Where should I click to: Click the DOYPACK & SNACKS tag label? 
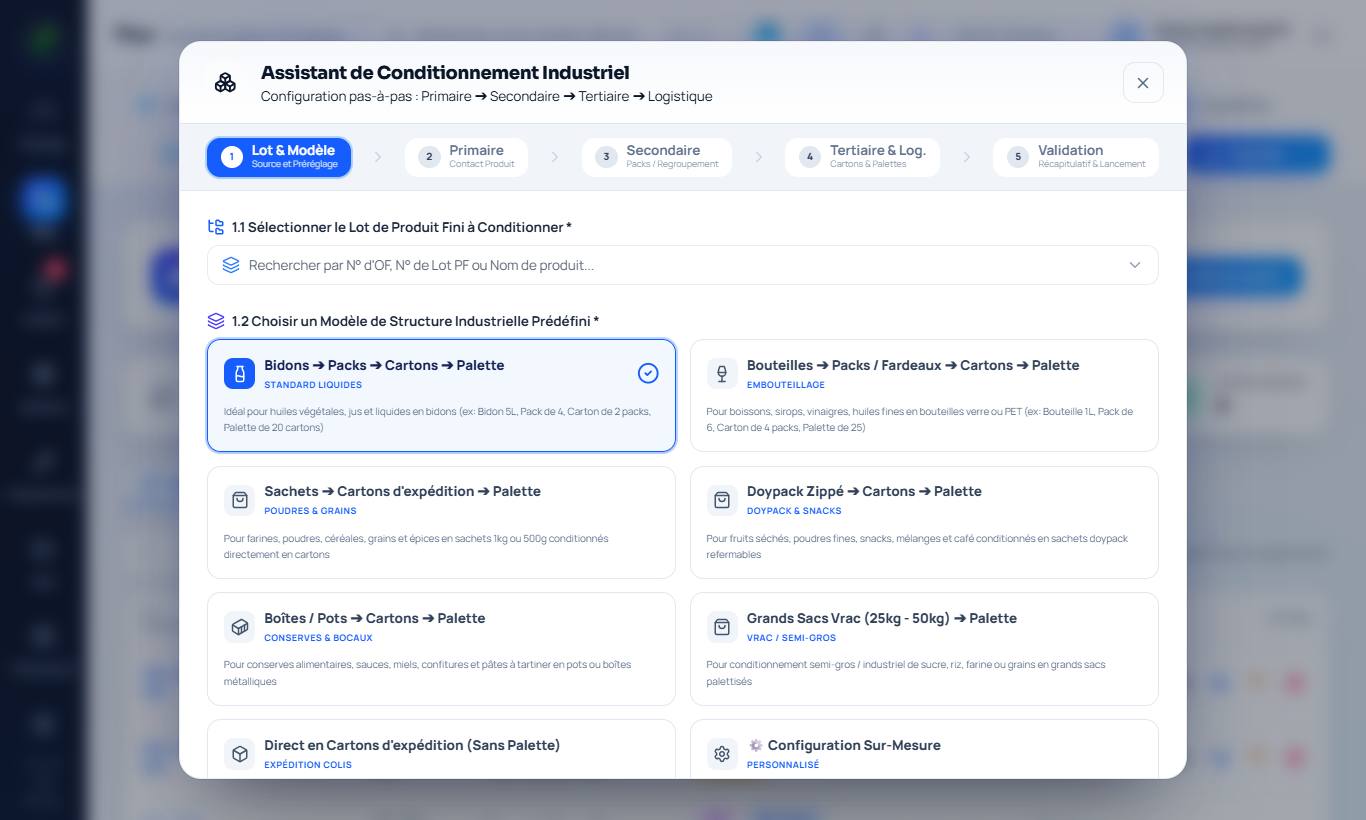coord(794,511)
